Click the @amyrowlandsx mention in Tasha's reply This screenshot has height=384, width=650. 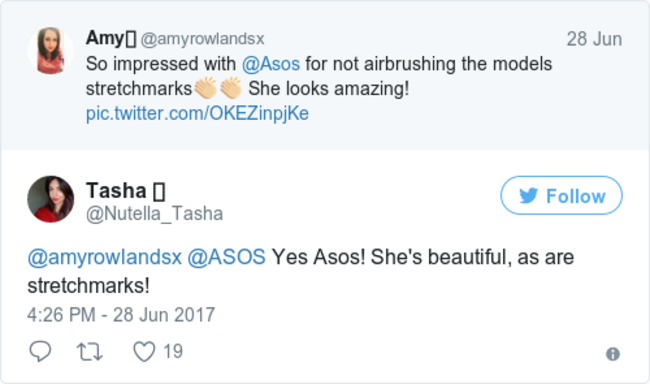pos(104,257)
